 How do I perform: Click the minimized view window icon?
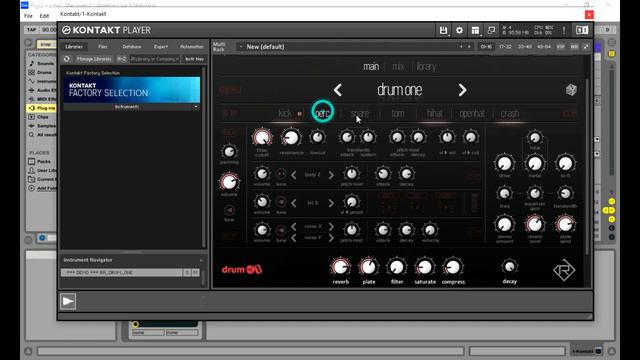pyautogui.click(x=491, y=30)
